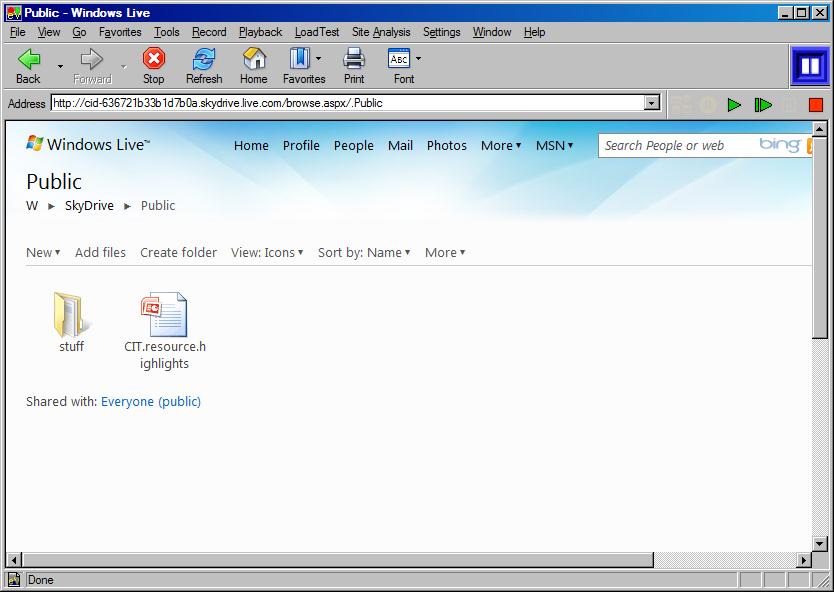
Task: Click the large blue Pause button
Action: coord(810,66)
